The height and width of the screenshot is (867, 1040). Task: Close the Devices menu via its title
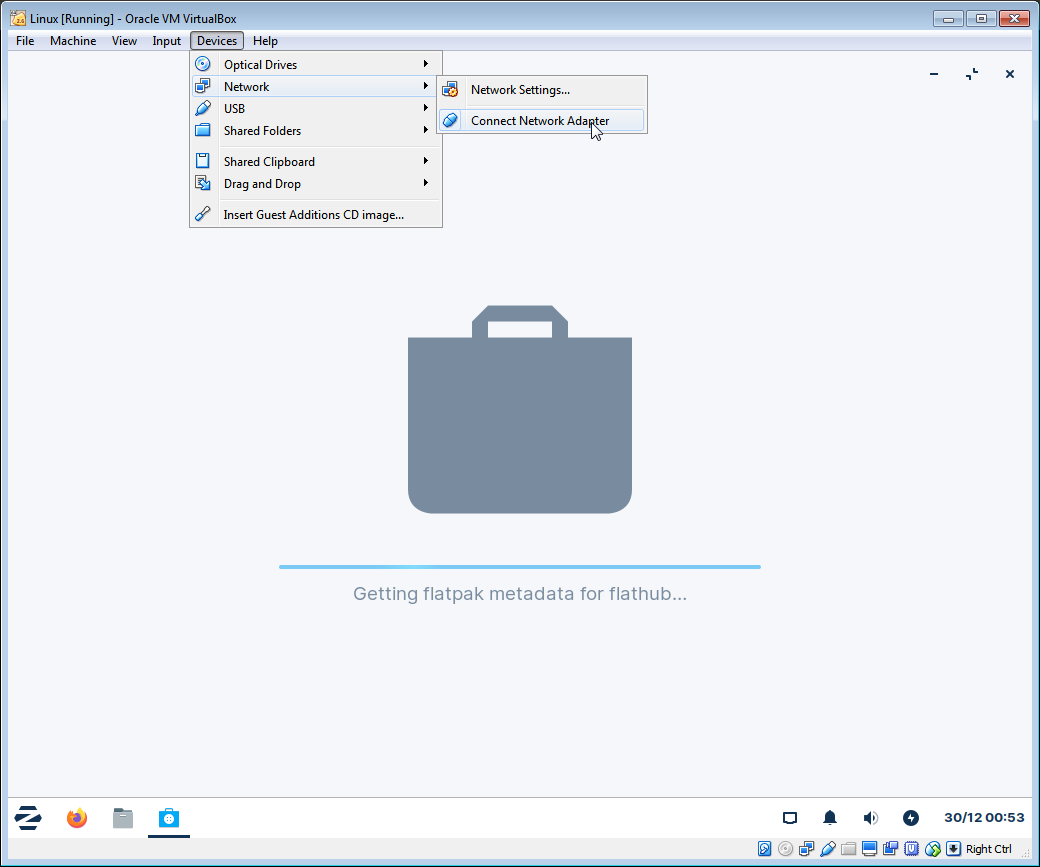[217, 40]
